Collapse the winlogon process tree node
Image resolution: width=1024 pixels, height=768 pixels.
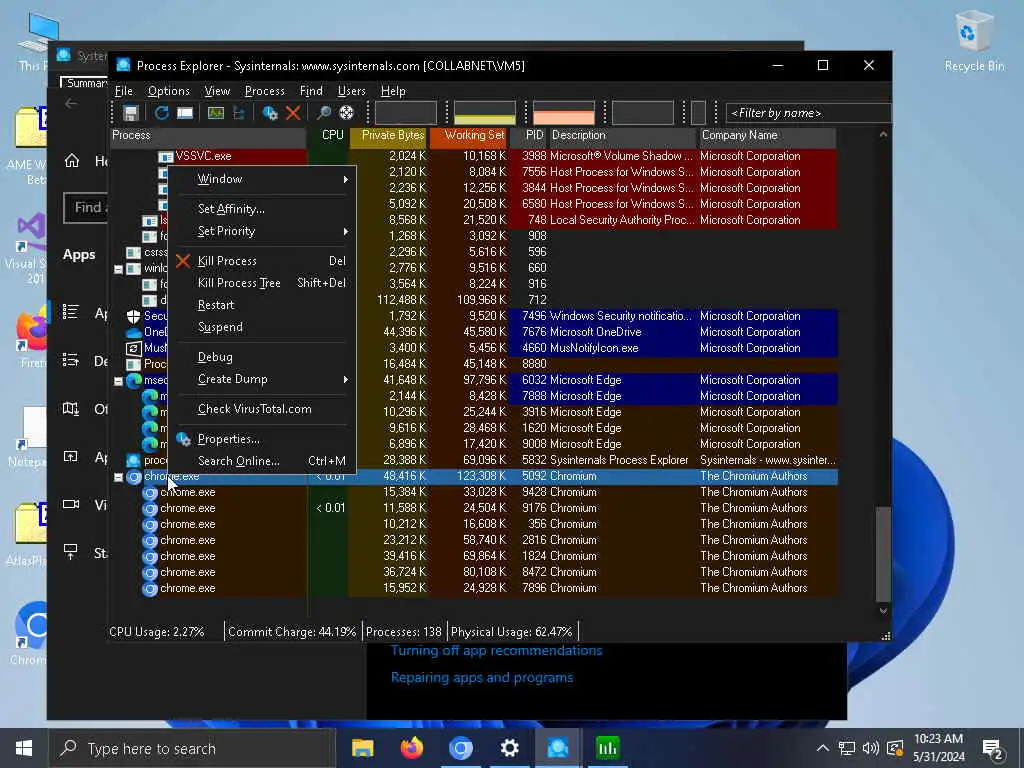pyautogui.click(x=118, y=269)
